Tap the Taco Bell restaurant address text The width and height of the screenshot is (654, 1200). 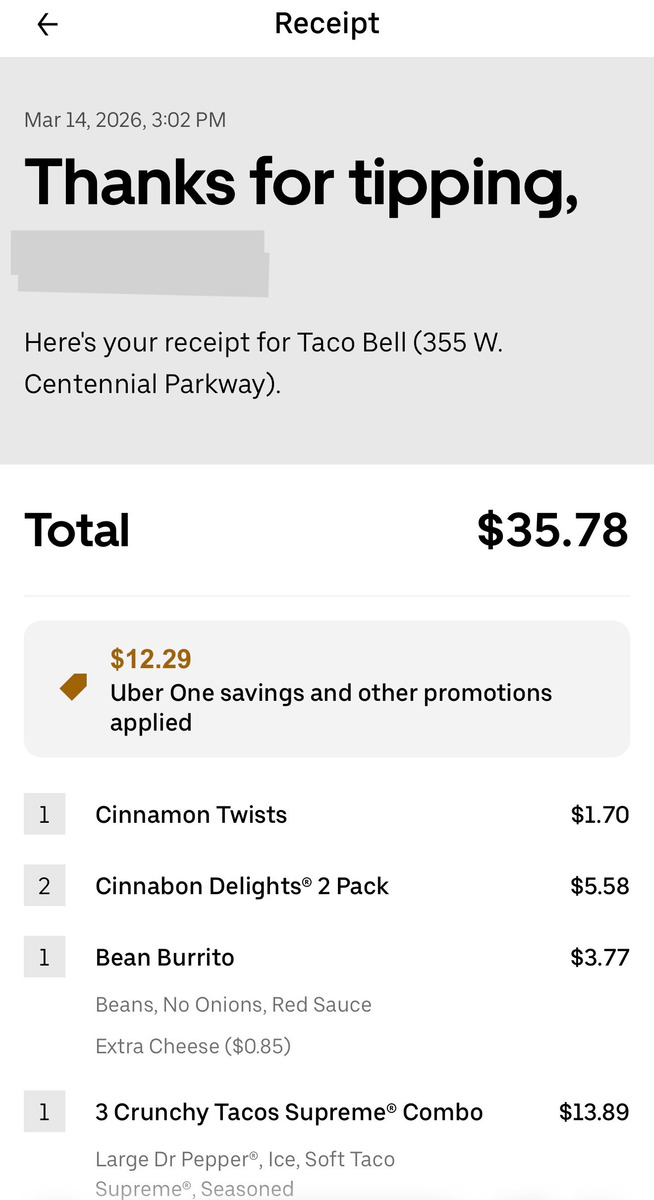264,363
